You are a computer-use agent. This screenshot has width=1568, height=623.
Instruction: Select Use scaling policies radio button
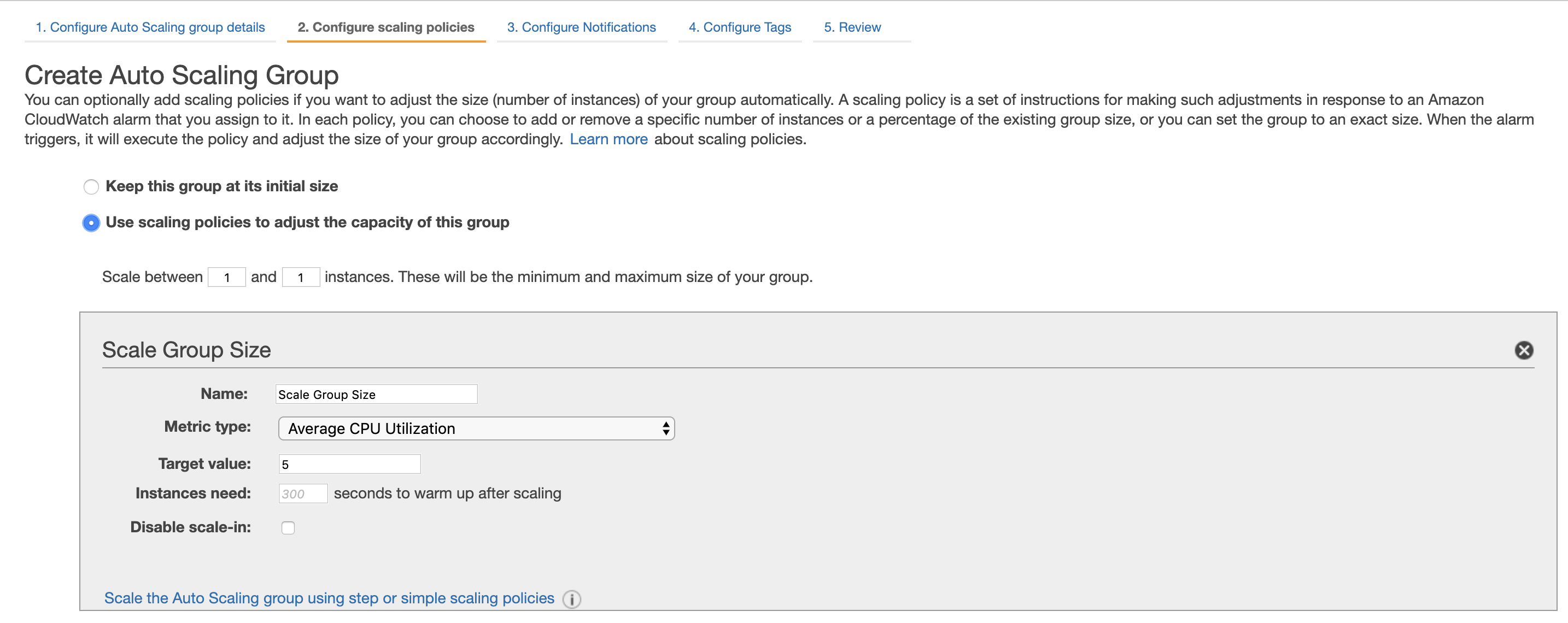[91, 222]
